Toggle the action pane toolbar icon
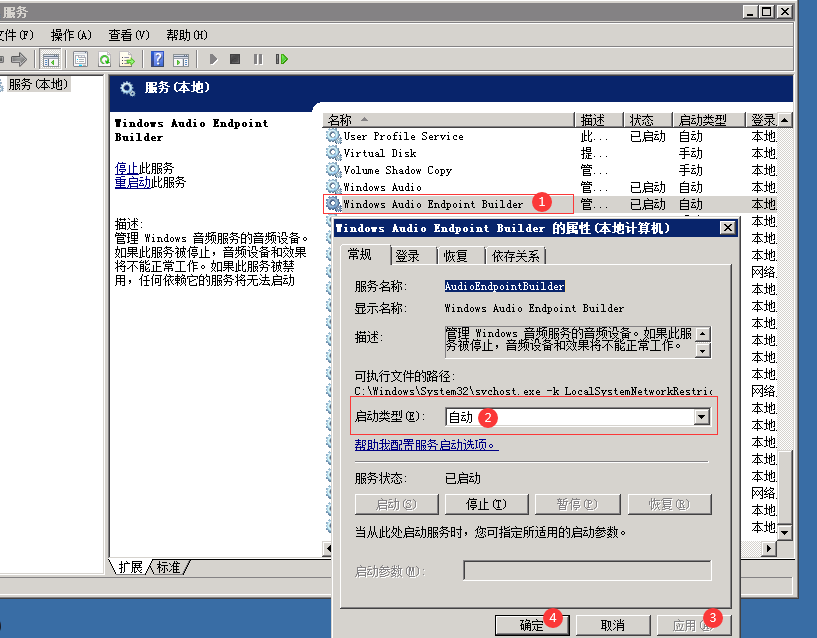817x638 pixels. (x=181, y=59)
